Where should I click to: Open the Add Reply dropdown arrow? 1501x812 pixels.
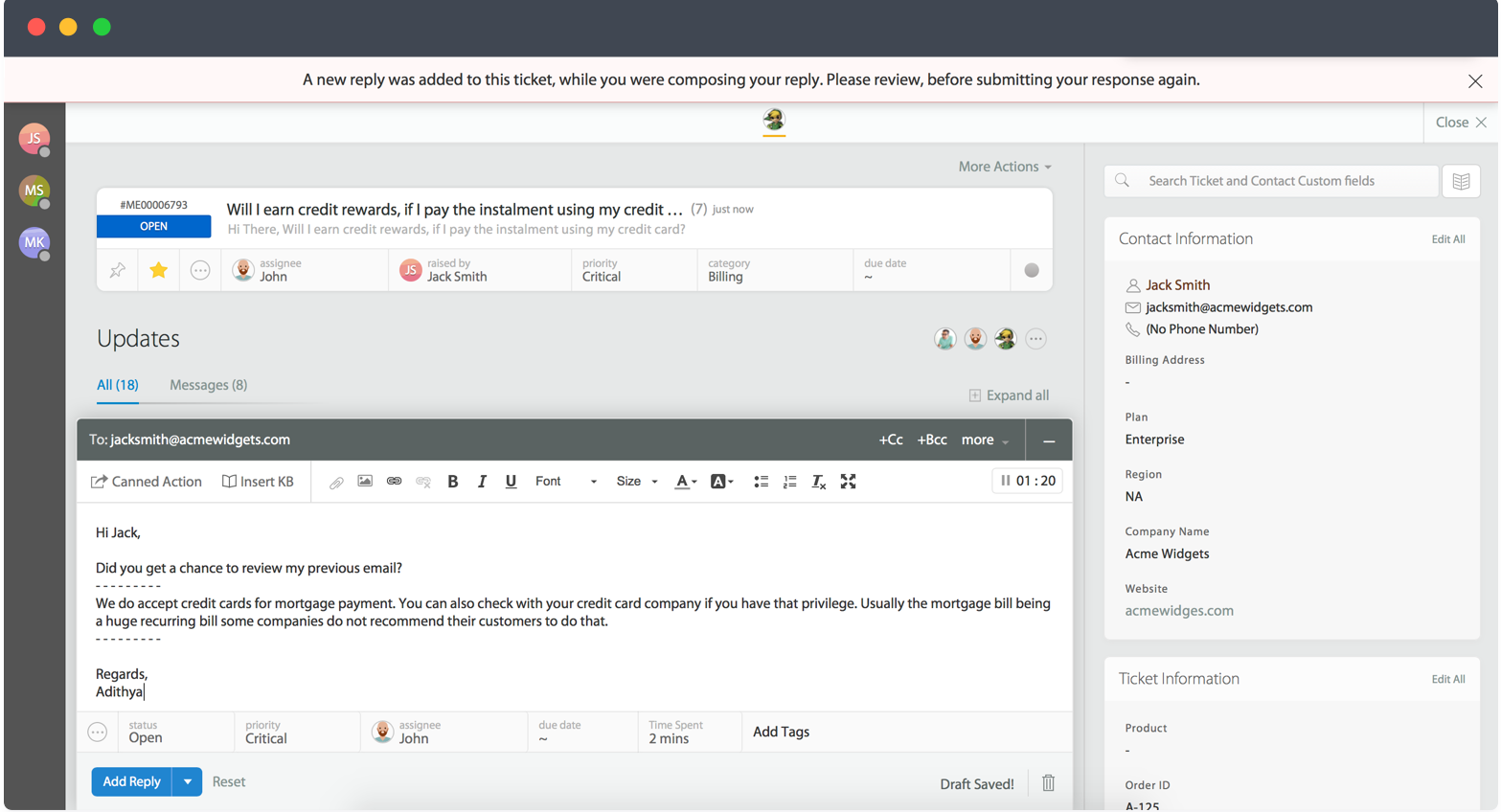187,781
